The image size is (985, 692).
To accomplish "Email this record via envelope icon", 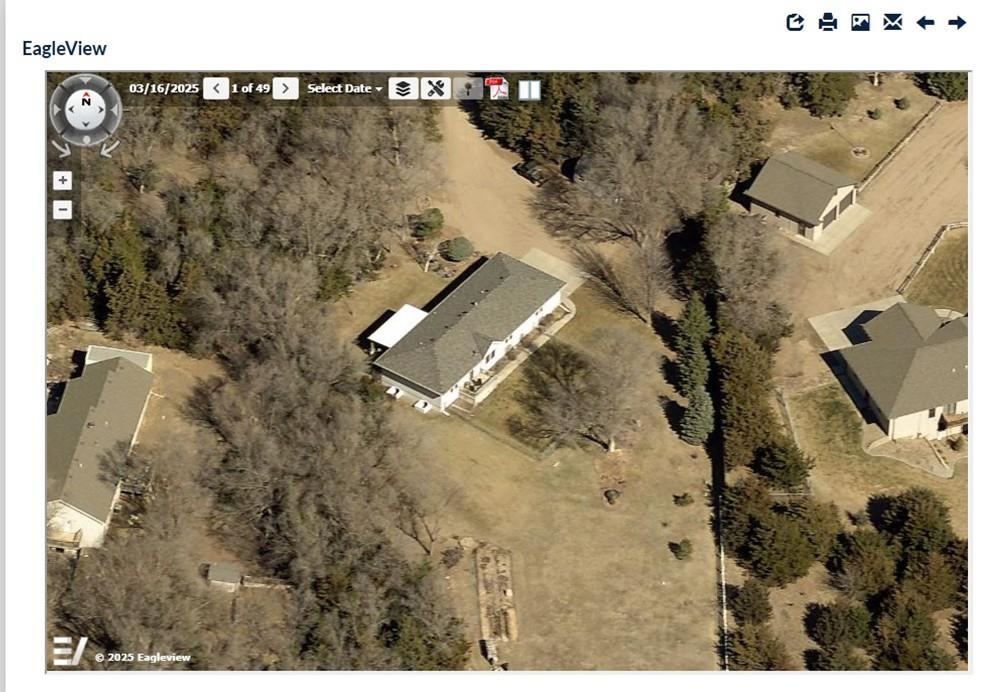I will pos(893,23).
